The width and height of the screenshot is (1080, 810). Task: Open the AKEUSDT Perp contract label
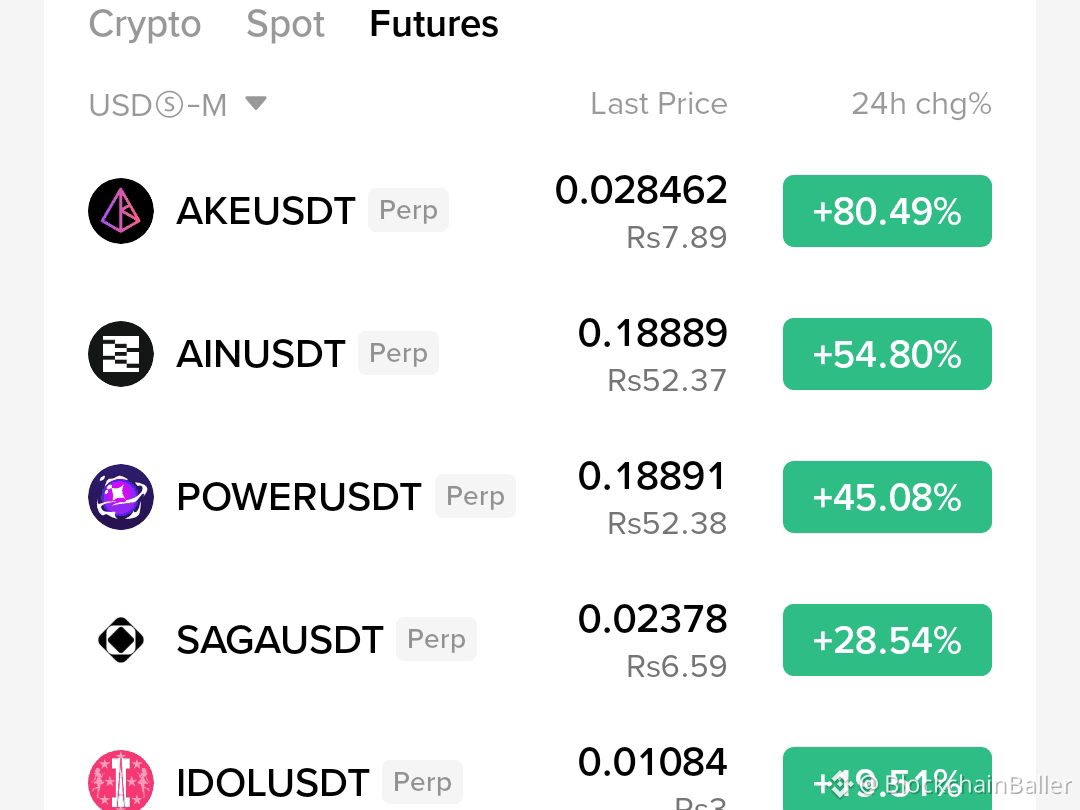(x=408, y=210)
